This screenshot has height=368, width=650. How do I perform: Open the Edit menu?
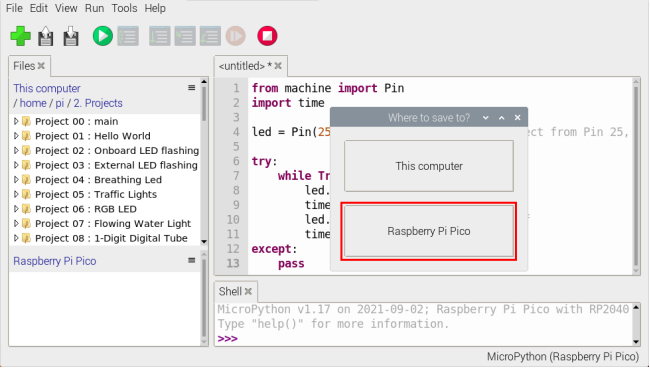(39, 8)
